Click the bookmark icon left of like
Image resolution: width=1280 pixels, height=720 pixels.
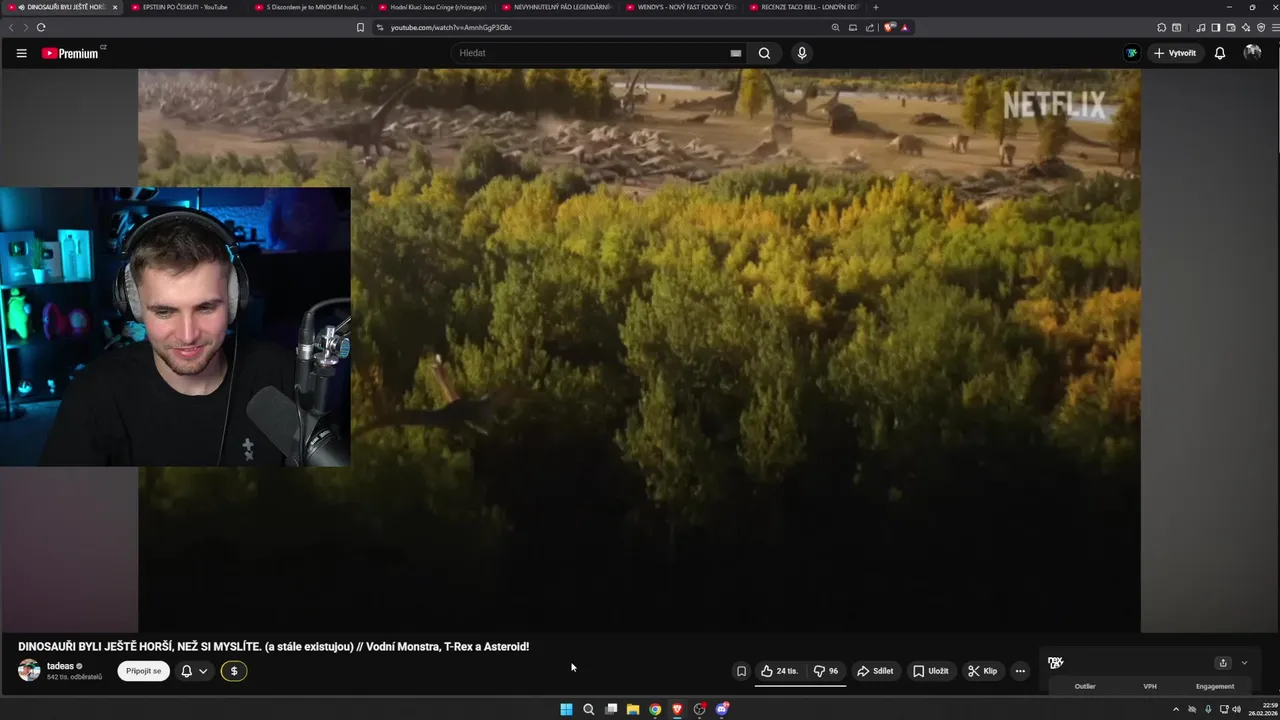tap(741, 671)
